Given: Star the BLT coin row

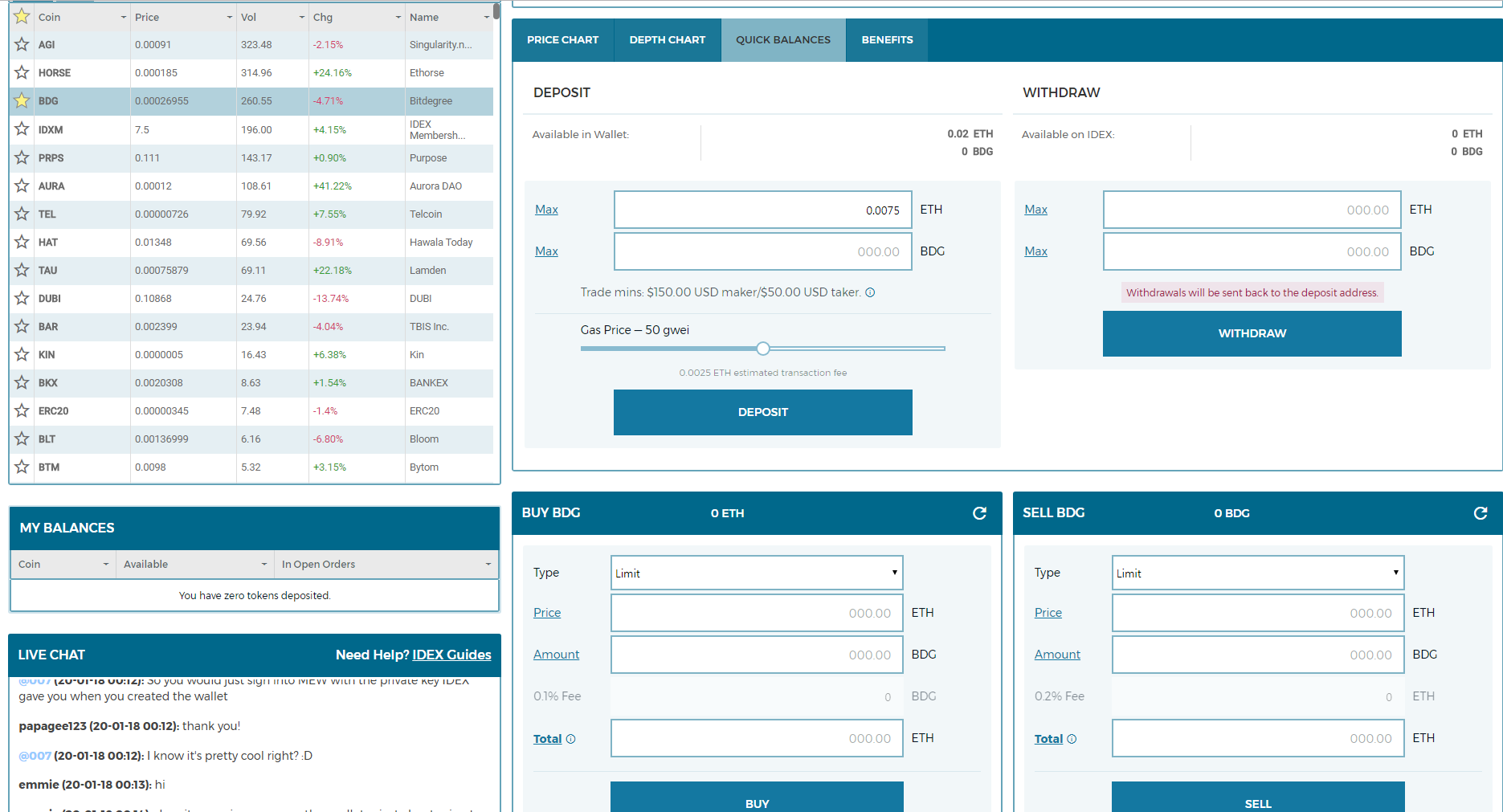Looking at the screenshot, I should click(22, 439).
